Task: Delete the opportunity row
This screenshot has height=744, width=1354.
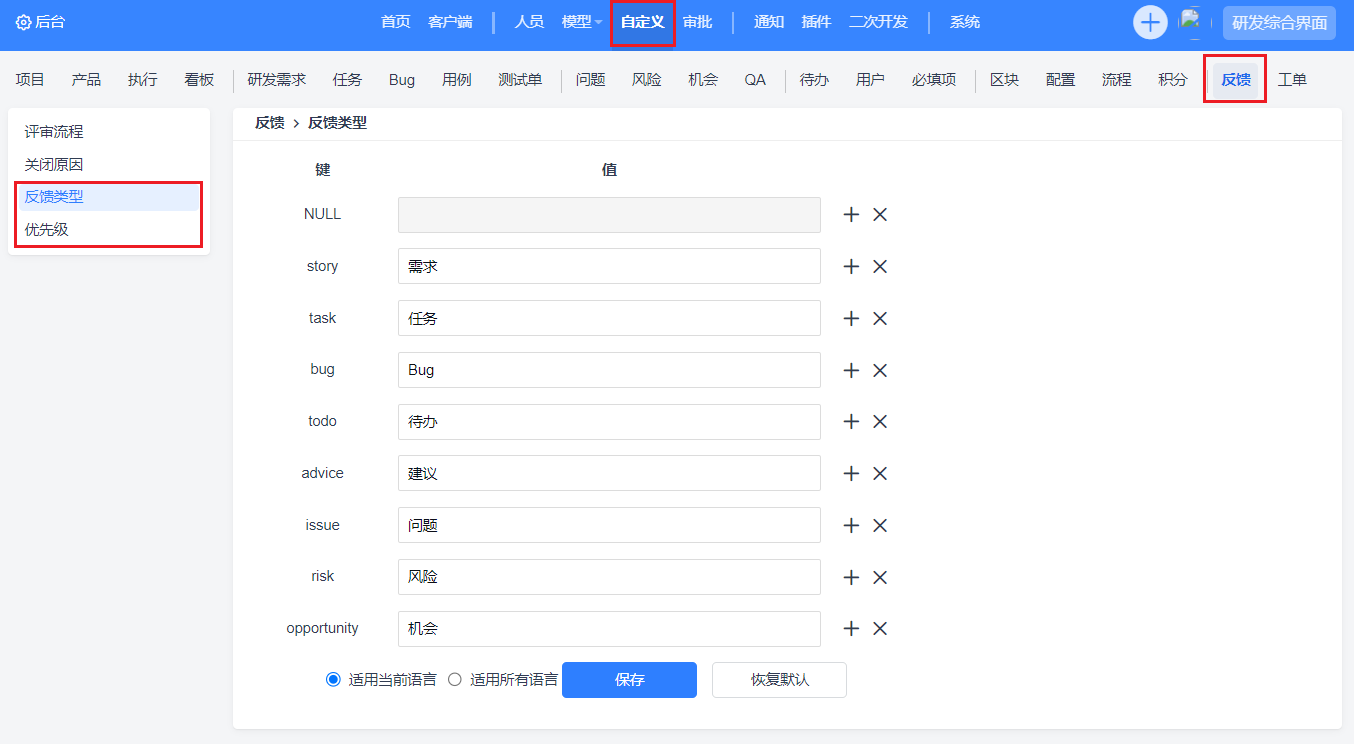Action: [880, 629]
